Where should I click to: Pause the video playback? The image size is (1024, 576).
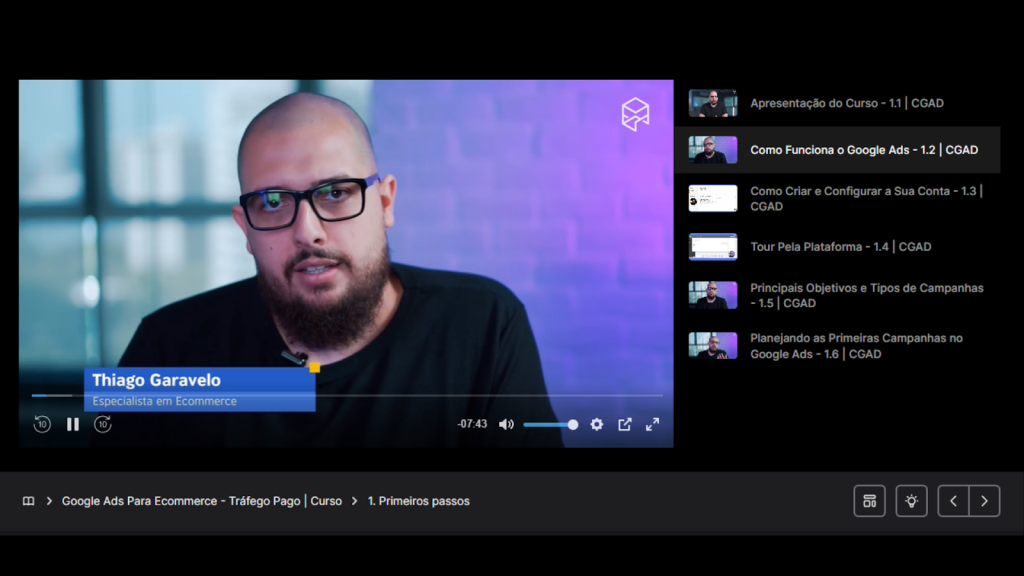pyautogui.click(x=72, y=424)
